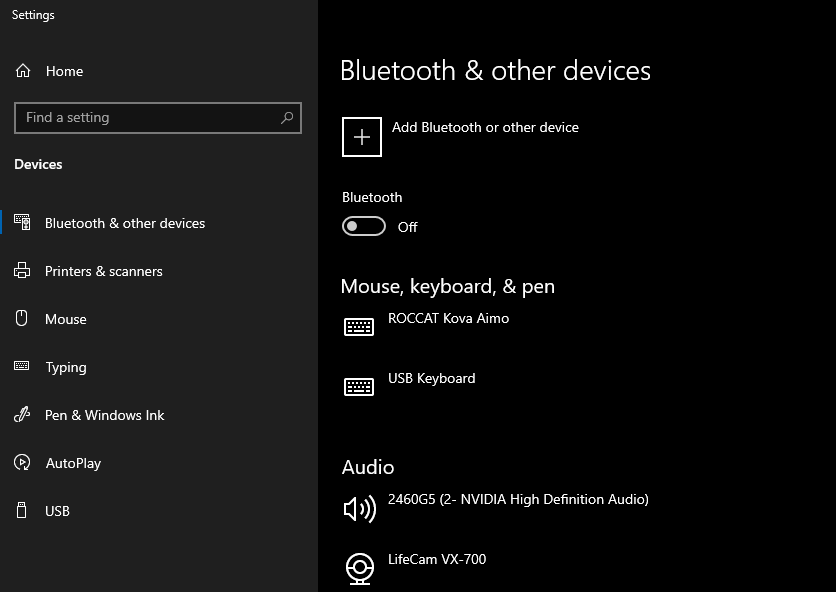This screenshot has height=592, width=836.
Task: Click the Typing keyboard icon
Action: tap(21, 367)
